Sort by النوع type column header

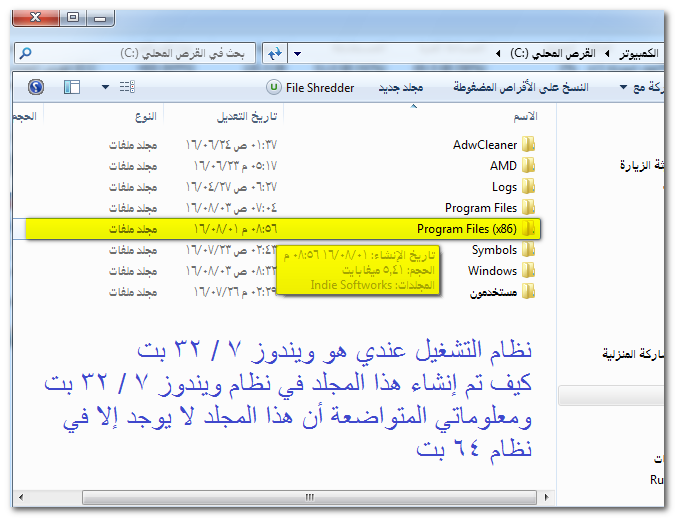tap(145, 117)
